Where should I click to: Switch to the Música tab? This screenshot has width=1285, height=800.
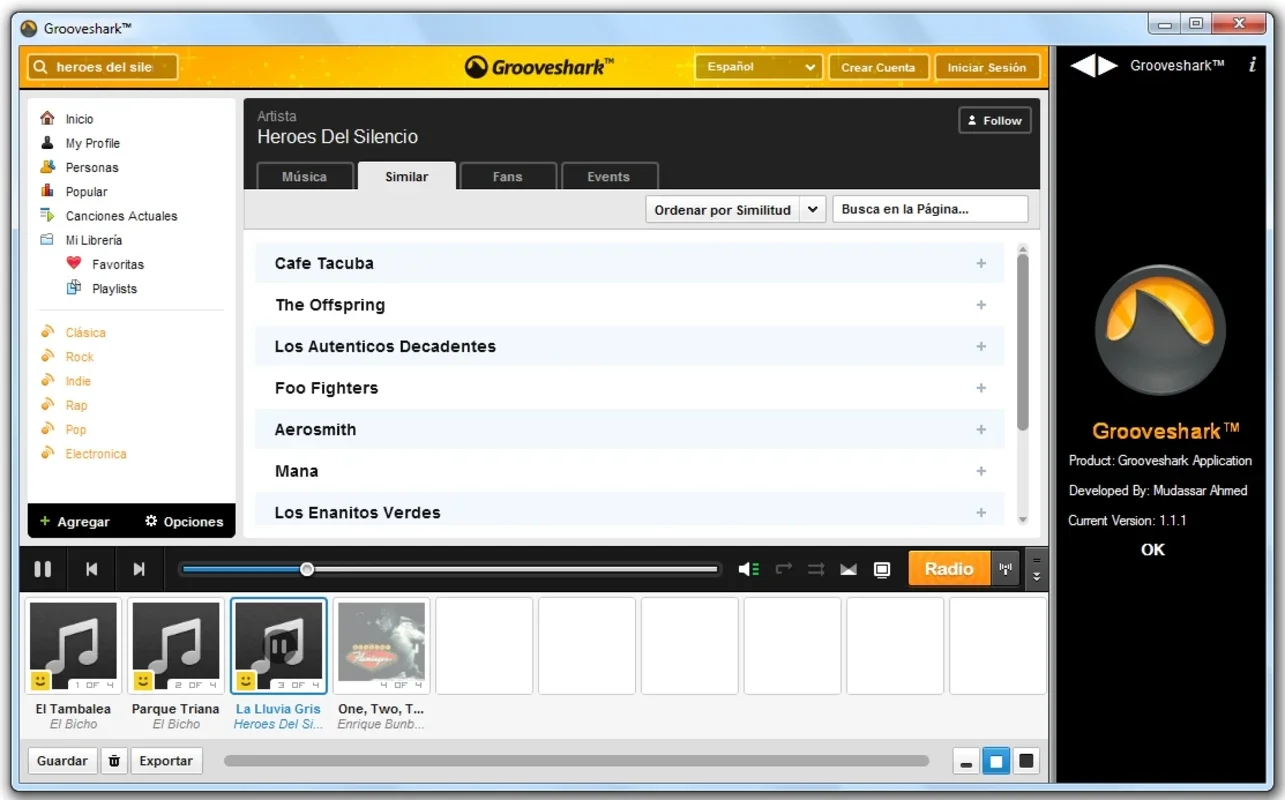tap(305, 176)
